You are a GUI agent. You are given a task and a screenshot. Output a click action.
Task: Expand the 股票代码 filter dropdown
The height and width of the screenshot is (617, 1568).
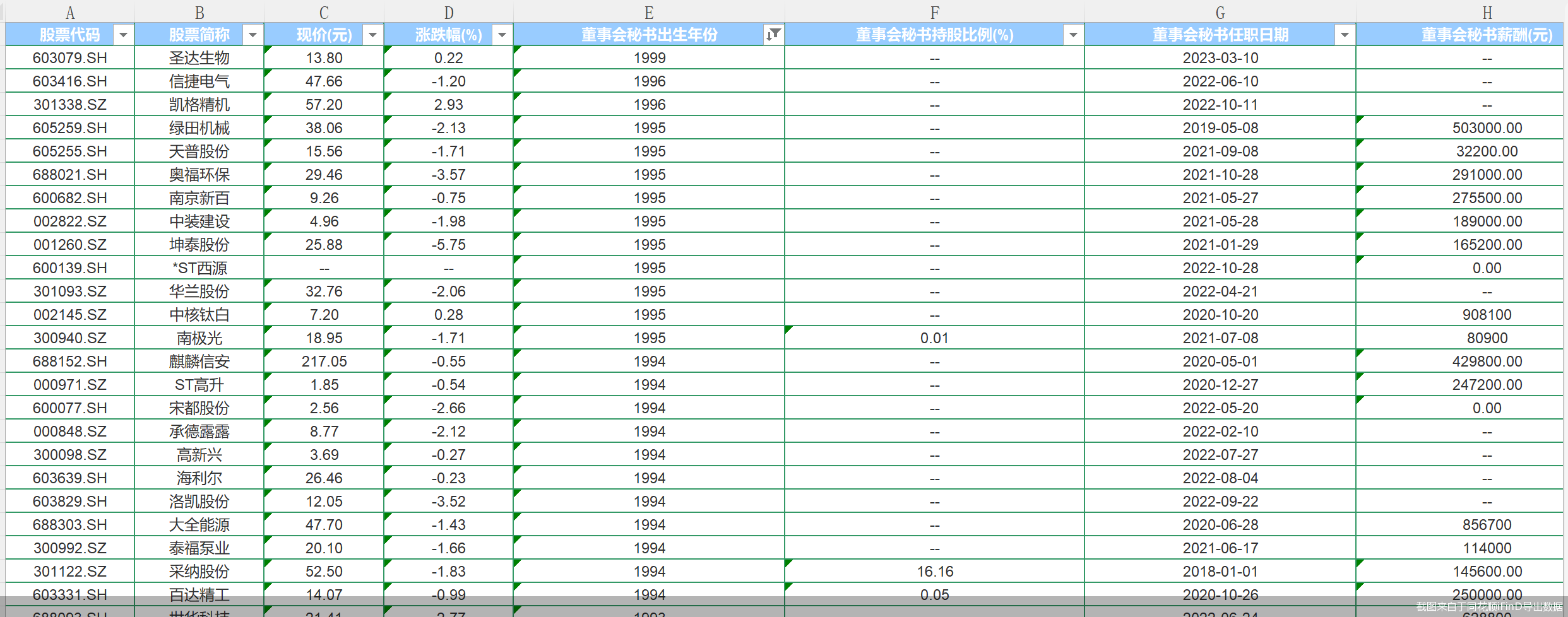pos(123,35)
